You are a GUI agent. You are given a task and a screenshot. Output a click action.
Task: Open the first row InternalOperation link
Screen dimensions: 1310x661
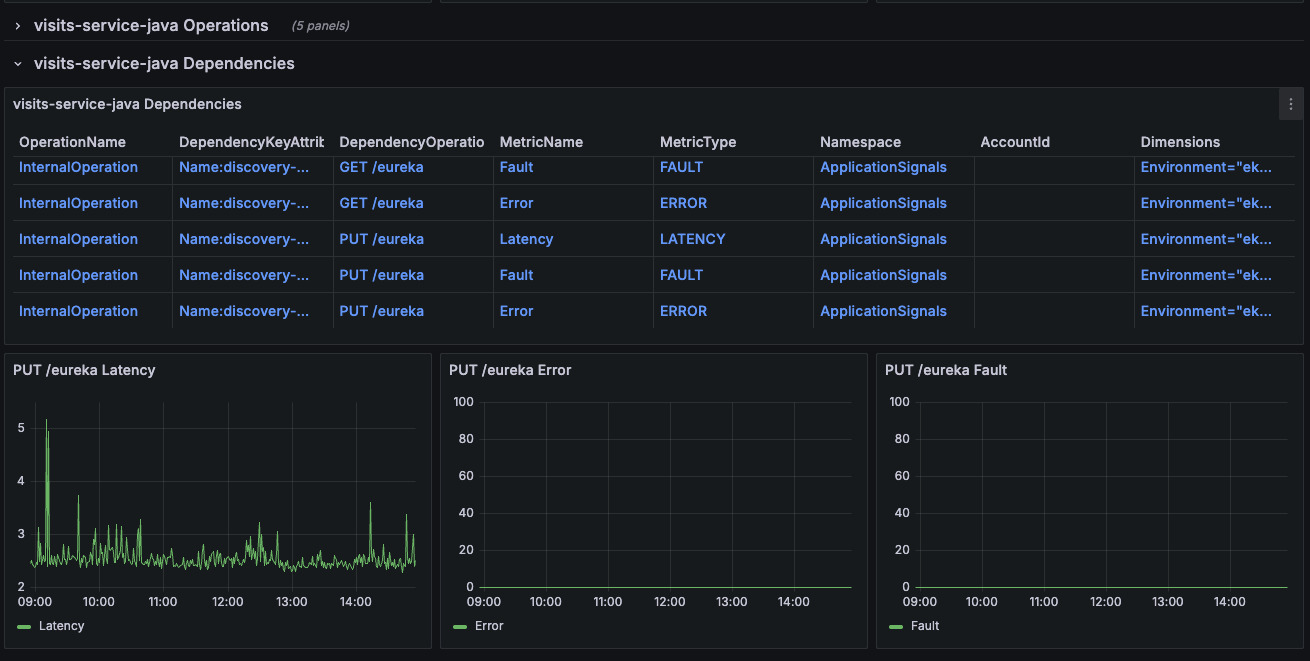(x=78, y=167)
